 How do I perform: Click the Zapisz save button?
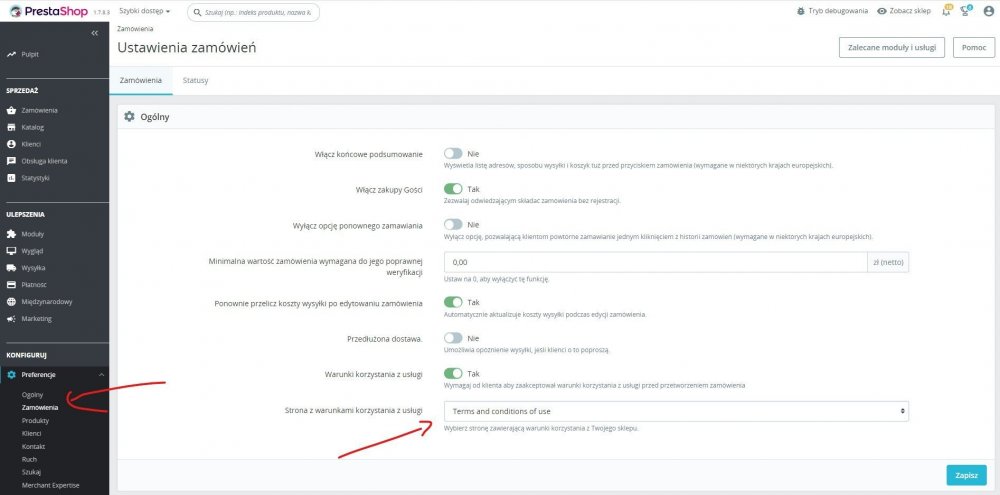[966, 475]
